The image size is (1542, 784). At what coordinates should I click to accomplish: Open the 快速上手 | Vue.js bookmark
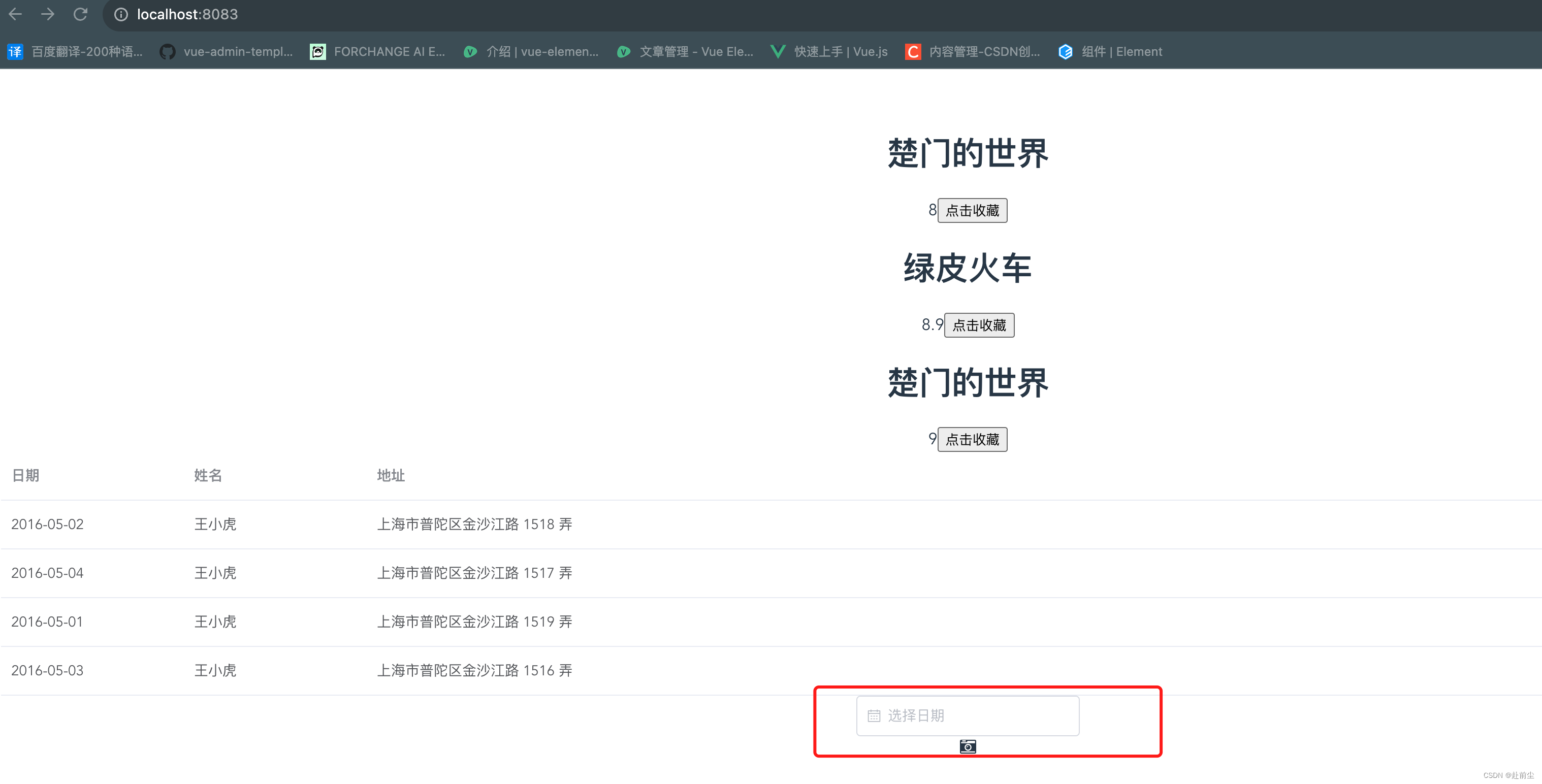click(x=829, y=51)
